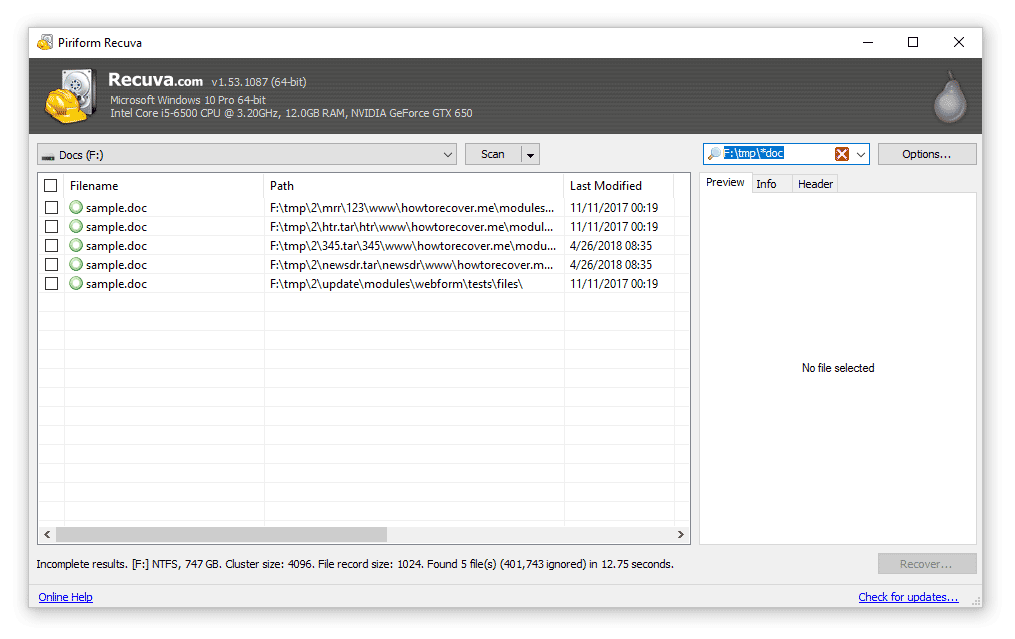The image size is (1015, 639).
Task: Select date 11/11/2017 00:19 in htr.tar row
Action: 614,227
